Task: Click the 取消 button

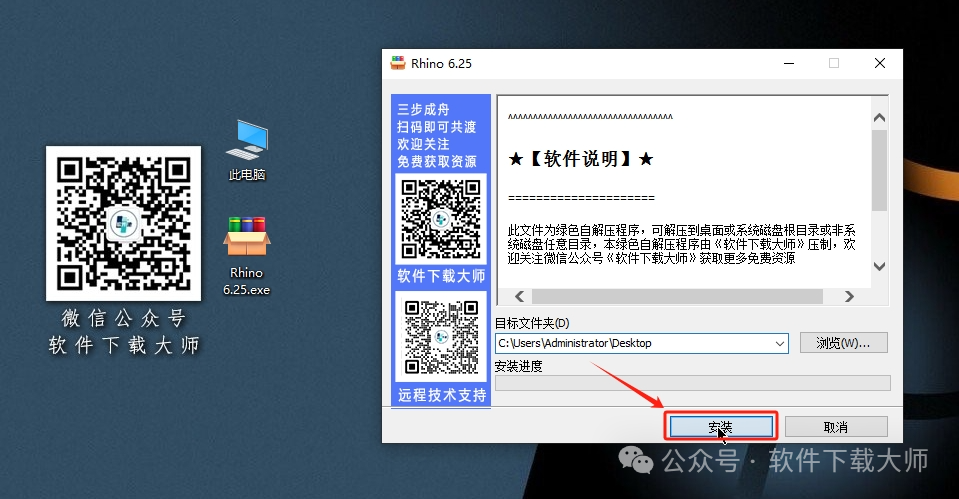Action: pos(835,427)
